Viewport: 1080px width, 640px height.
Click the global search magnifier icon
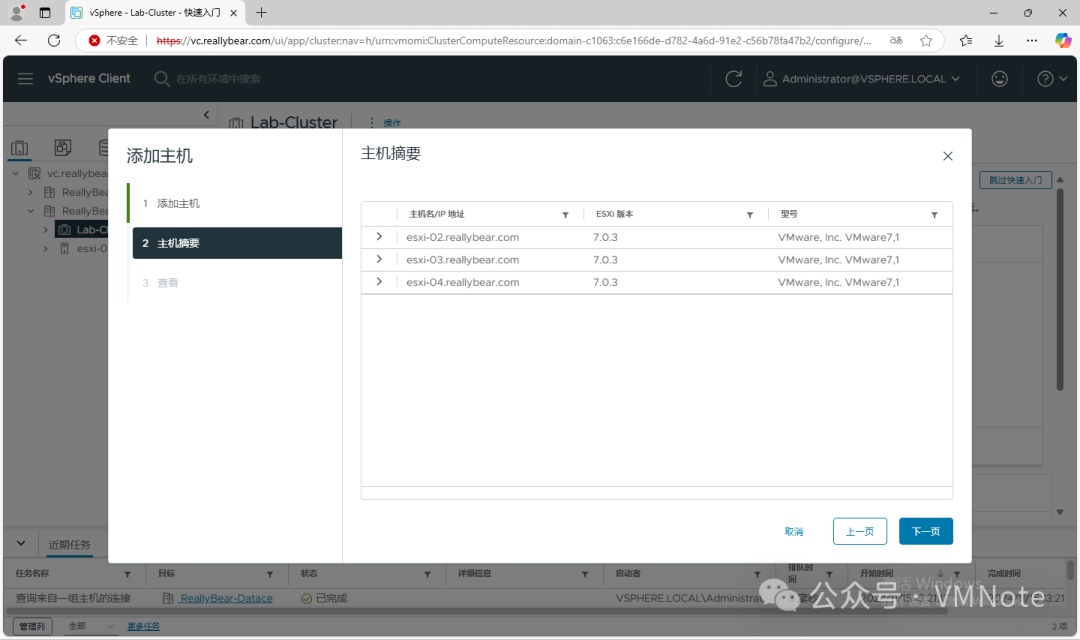[161, 79]
